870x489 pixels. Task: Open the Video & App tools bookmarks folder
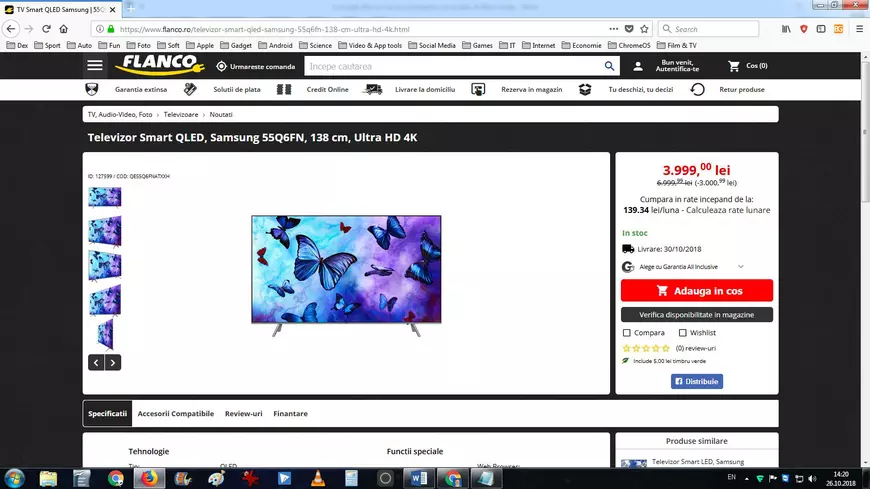coord(370,46)
